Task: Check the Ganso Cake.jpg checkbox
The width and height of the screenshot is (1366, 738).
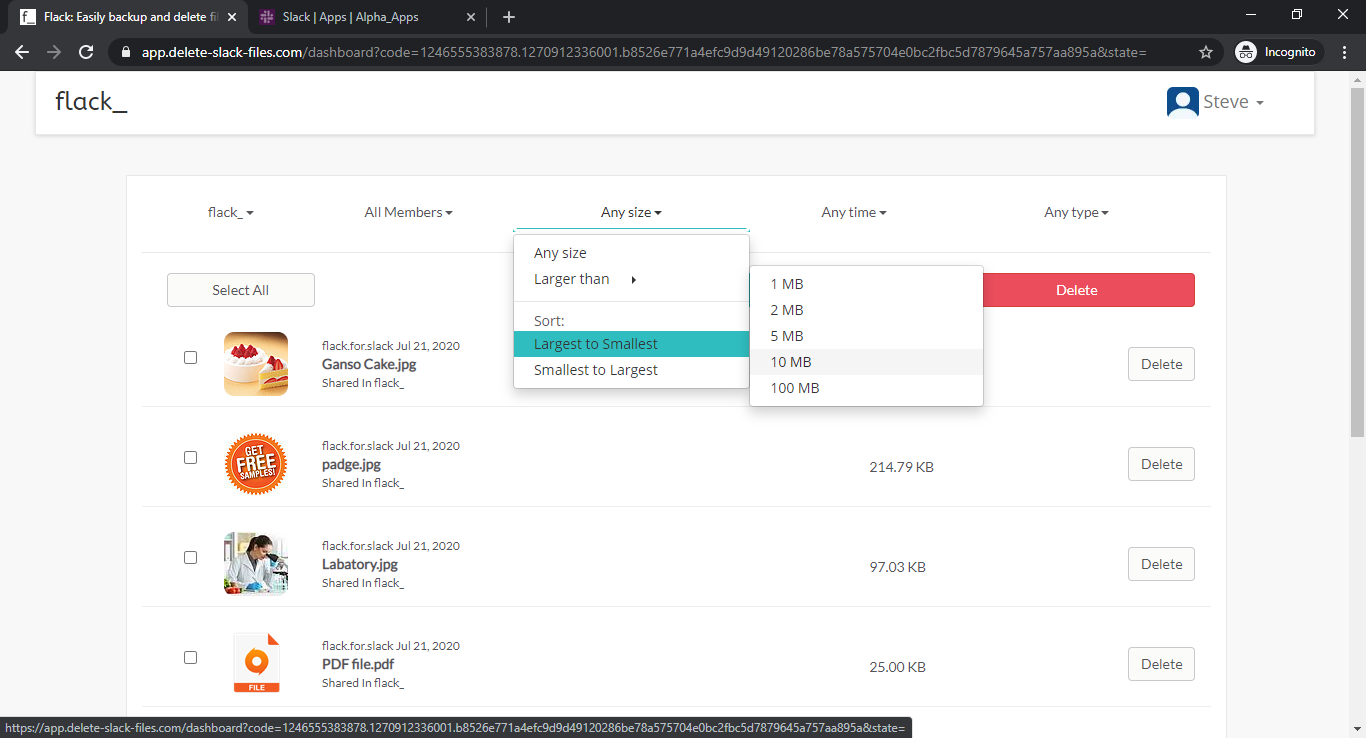Action: [190, 357]
